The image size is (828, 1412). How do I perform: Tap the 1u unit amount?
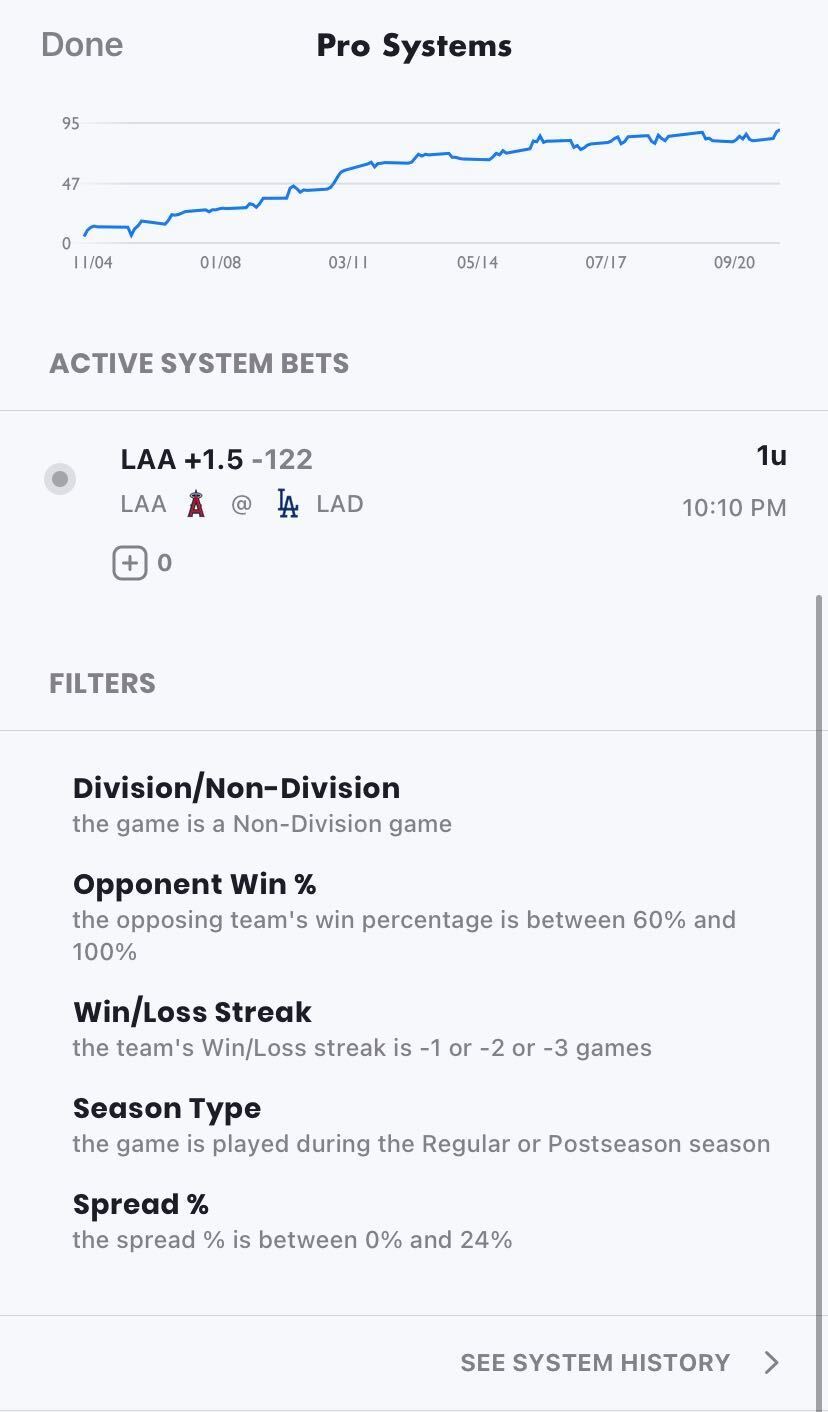pos(771,456)
